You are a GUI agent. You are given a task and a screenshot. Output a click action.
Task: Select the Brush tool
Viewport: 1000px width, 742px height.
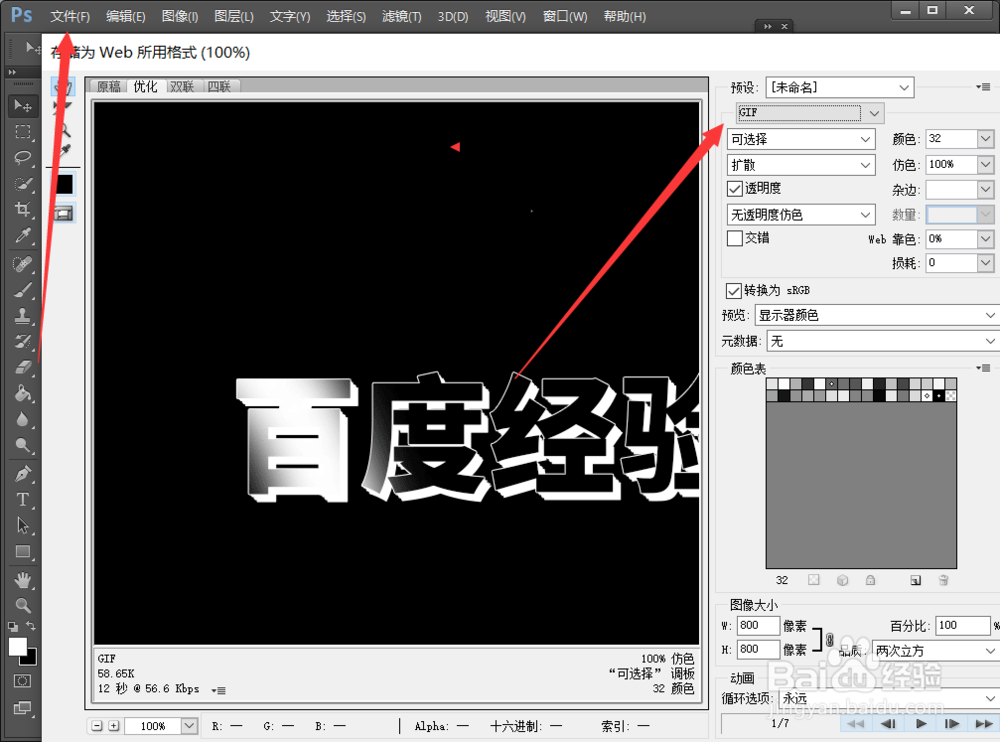pos(23,290)
